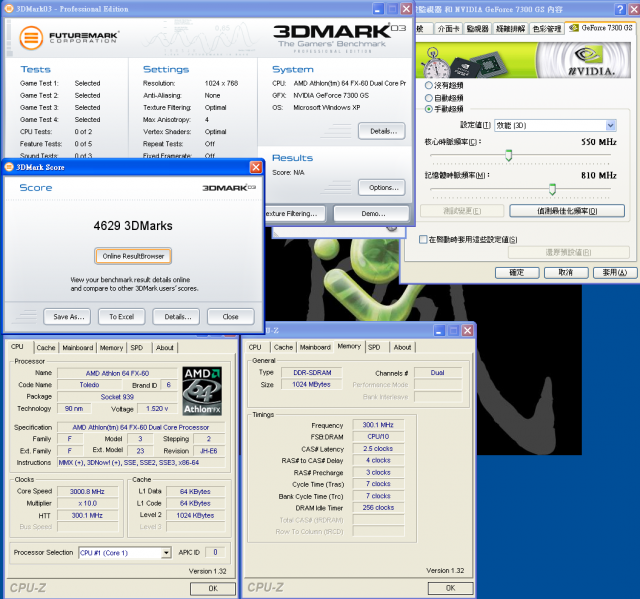Viewport: 640px width, 599px height.
Task: Click the Futuremark orange logo icon
Action: point(31,38)
